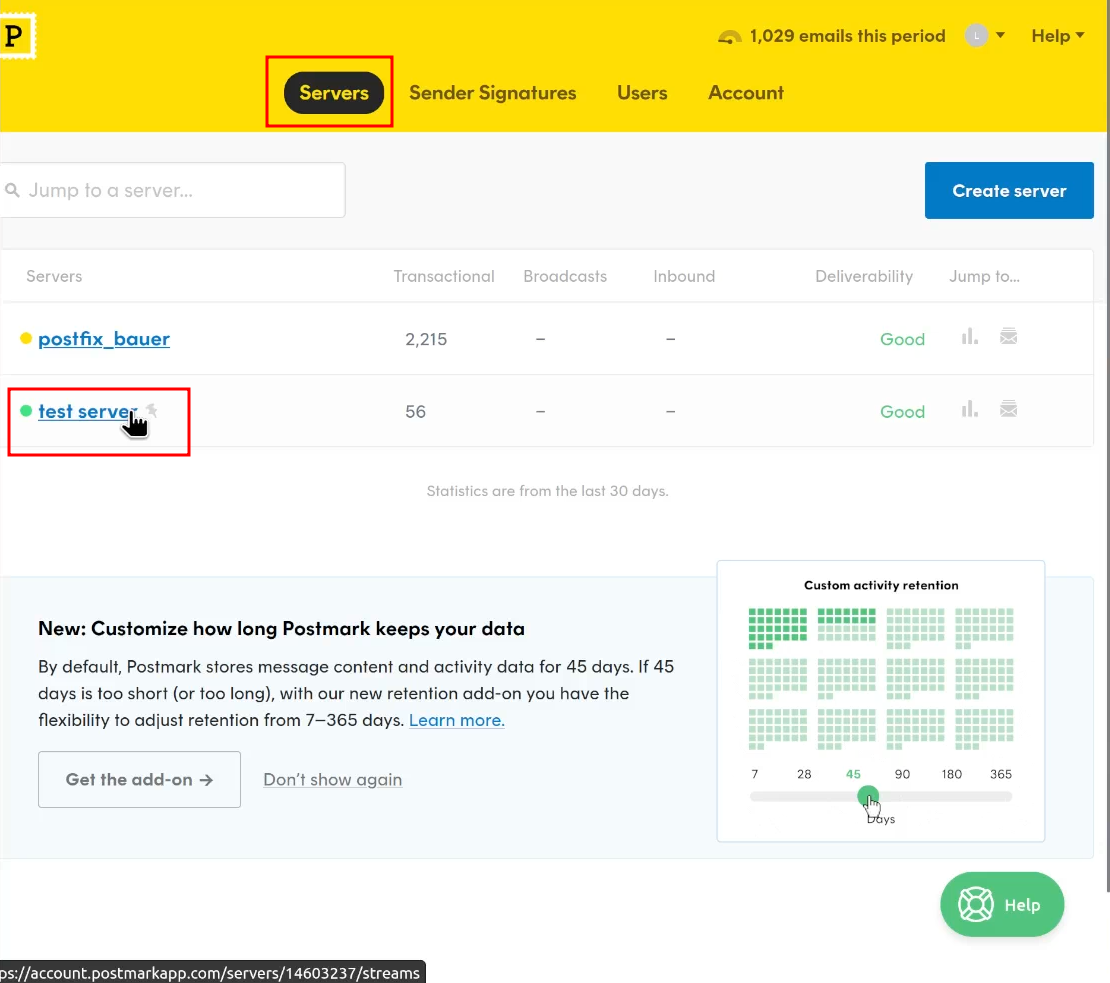The image size is (1110, 983).
Task: Open the user avatar account menu
Action: 985,35
